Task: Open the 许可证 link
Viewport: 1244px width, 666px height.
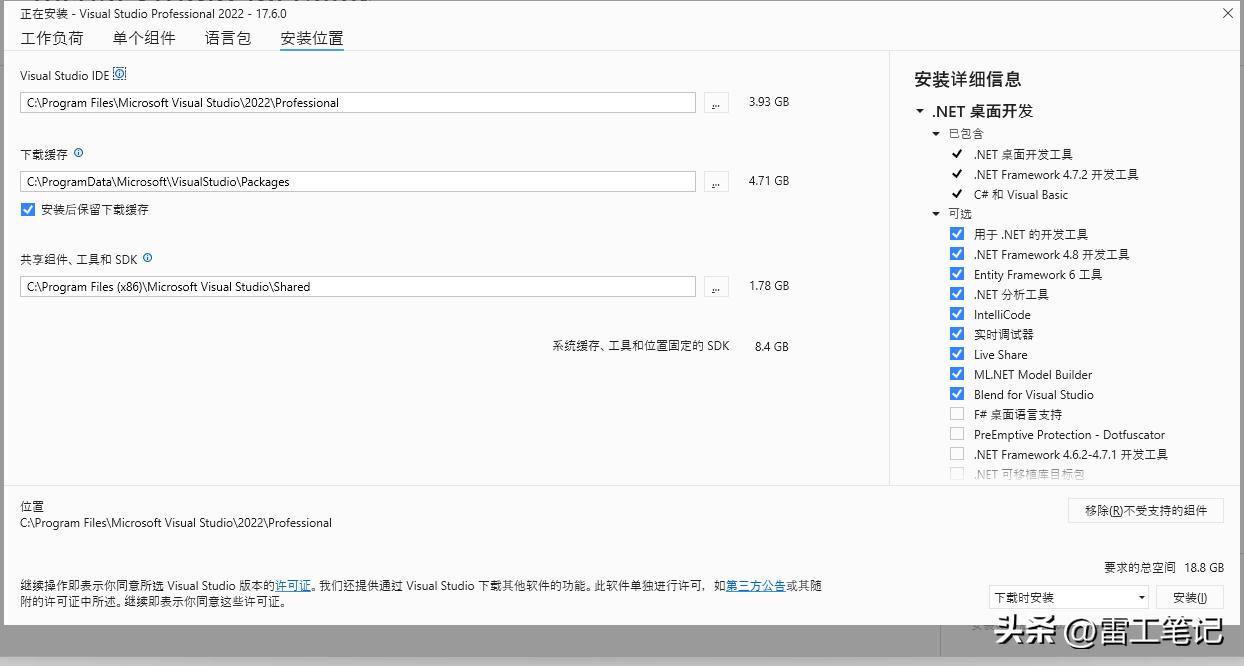Action: click(x=290, y=586)
